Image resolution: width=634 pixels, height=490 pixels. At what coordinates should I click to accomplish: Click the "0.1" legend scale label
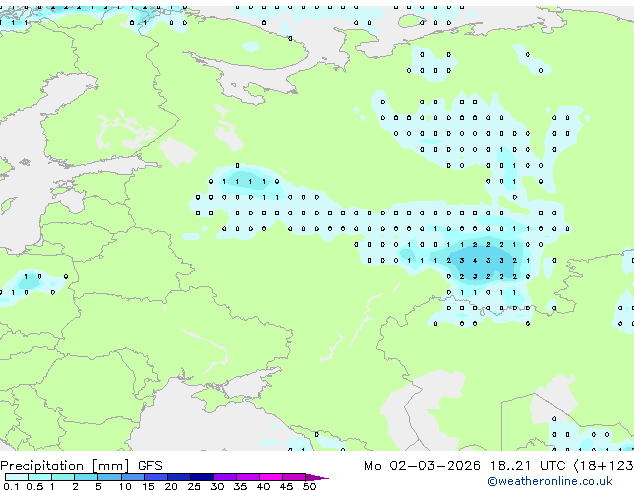[x=11, y=486]
